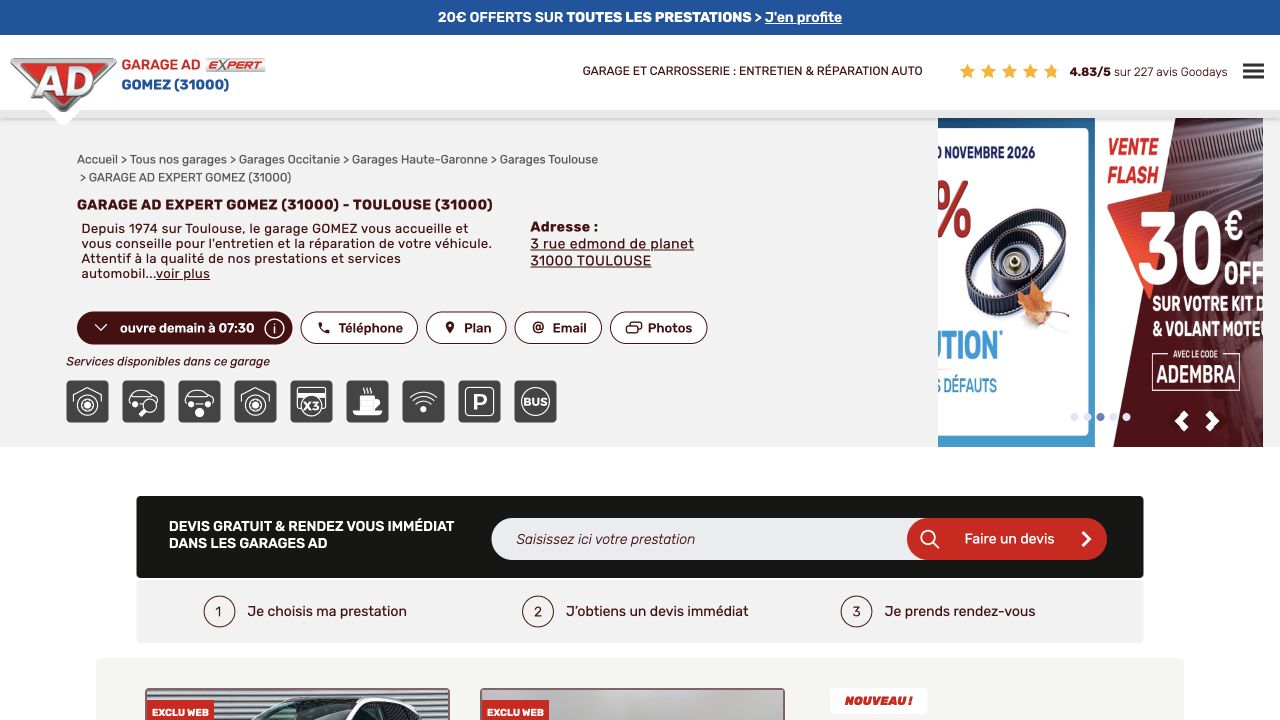
Task: Select the last banner carousel dot
Action: (1126, 417)
